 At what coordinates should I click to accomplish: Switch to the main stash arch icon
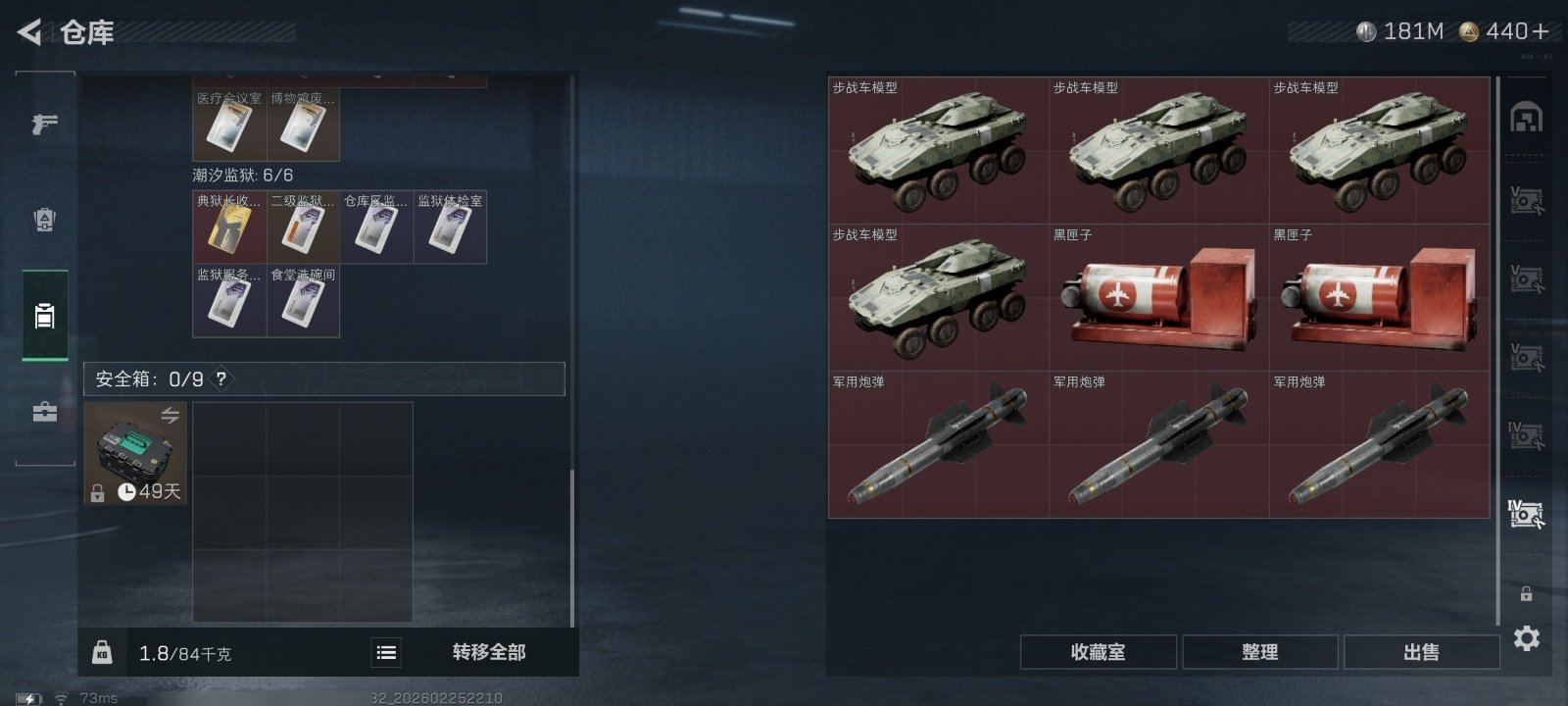(1526, 118)
